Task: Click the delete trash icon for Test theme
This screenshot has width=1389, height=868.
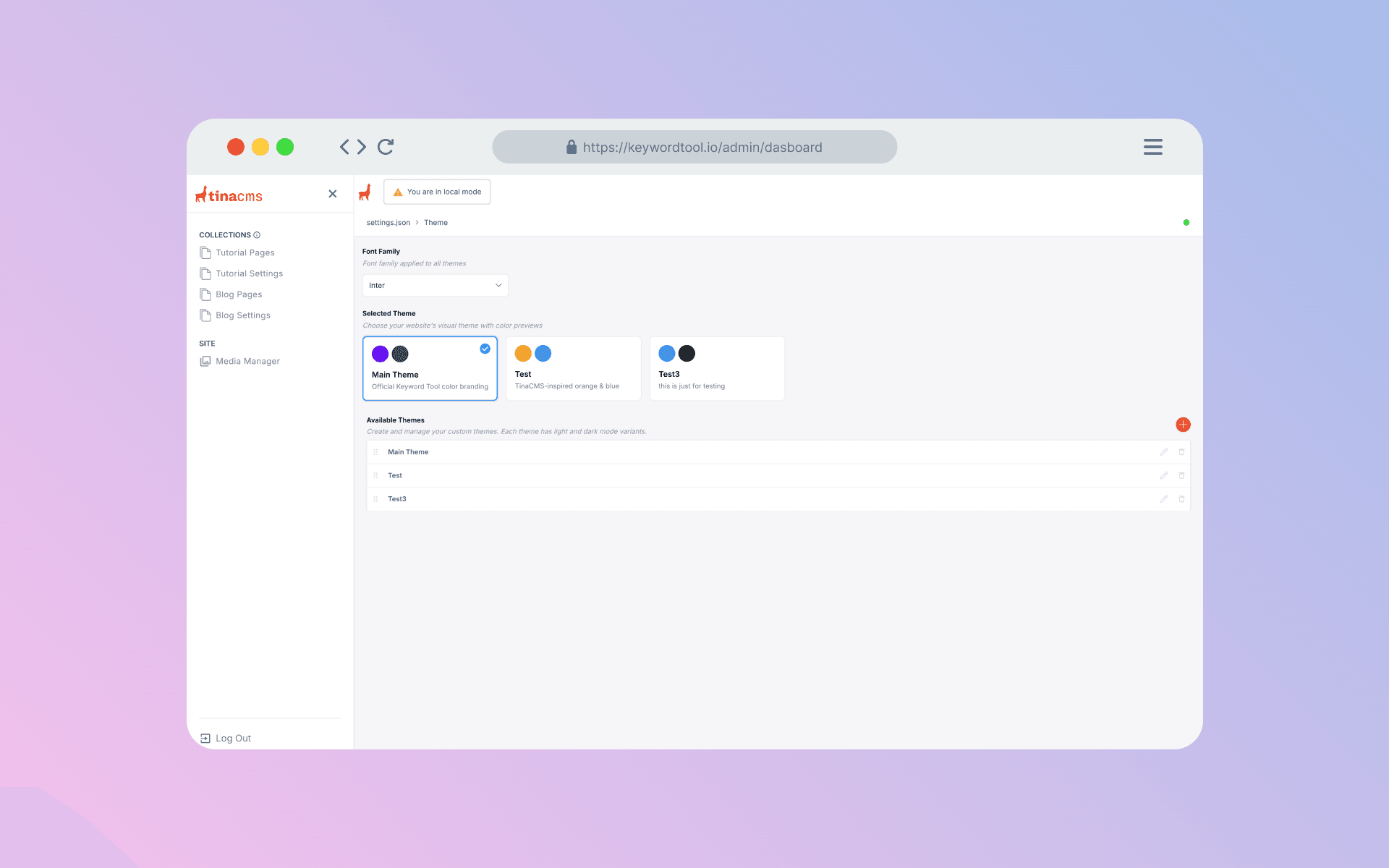Action: tap(1181, 475)
